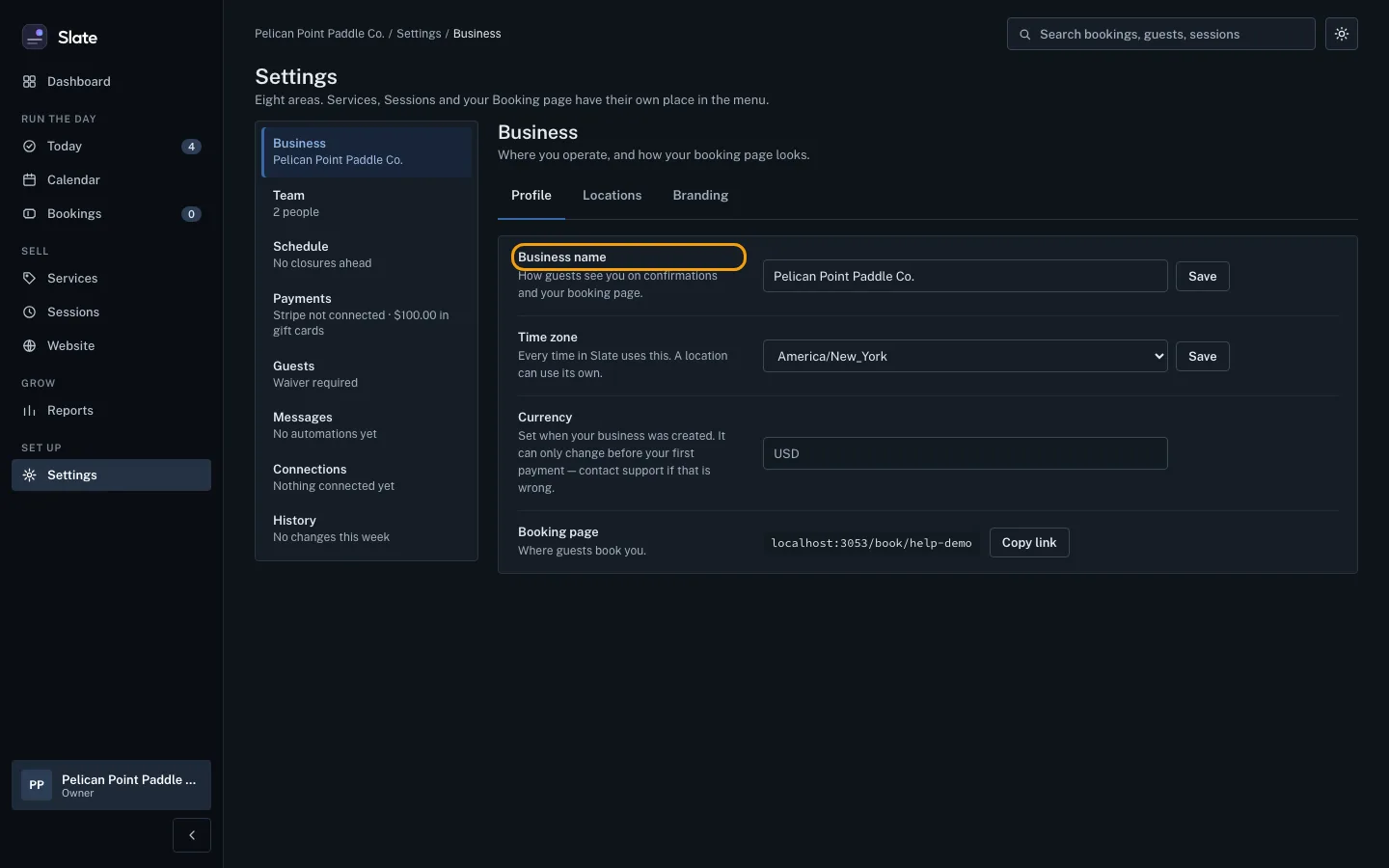Click the Settings page heading
Viewport: 1389px width, 868px height.
[296, 77]
